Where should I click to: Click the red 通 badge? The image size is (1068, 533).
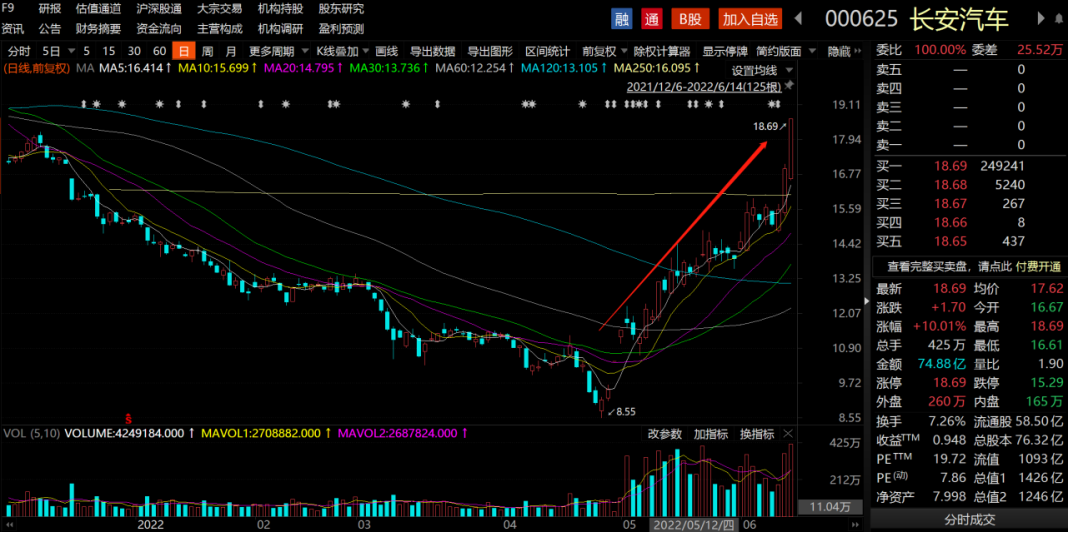pos(652,19)
